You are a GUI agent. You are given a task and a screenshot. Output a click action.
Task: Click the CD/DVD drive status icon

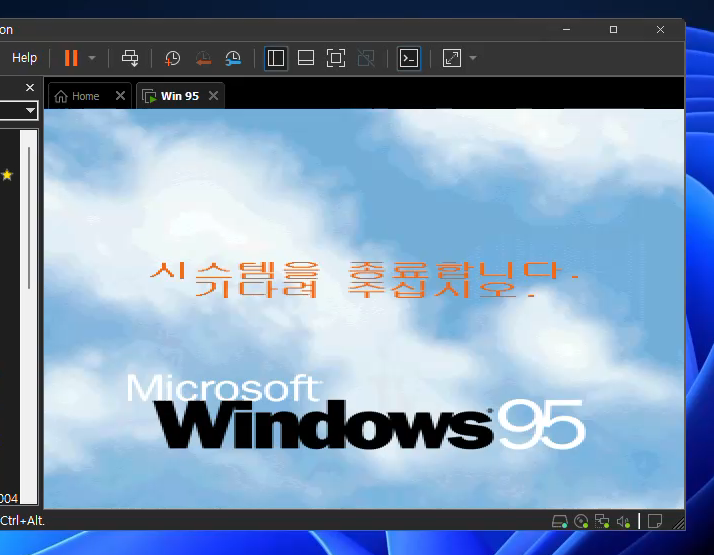pos(581,521)
